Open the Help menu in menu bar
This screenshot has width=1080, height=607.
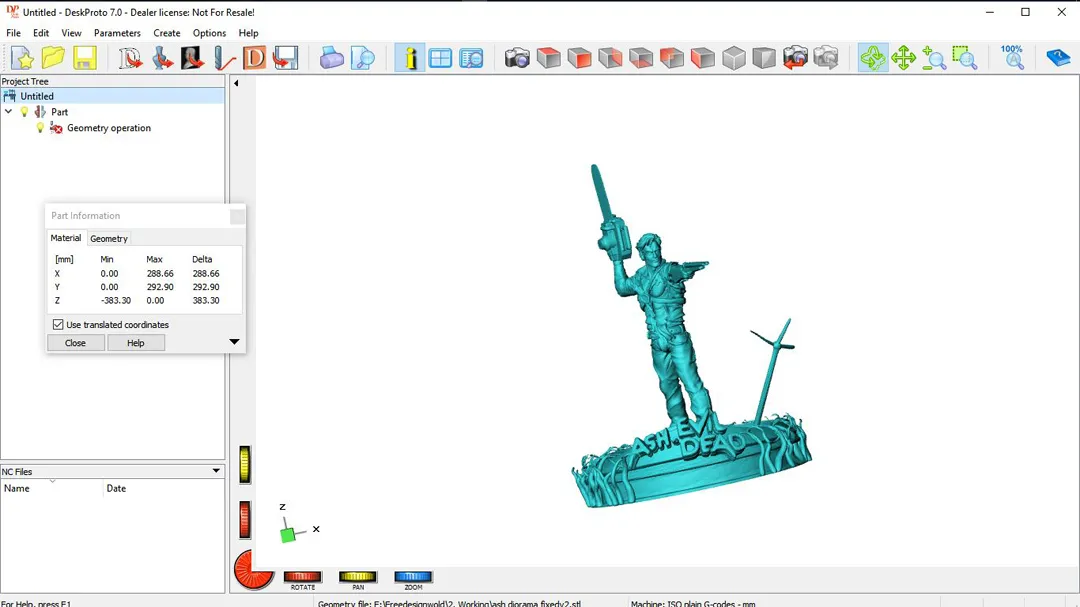[248, 33]
